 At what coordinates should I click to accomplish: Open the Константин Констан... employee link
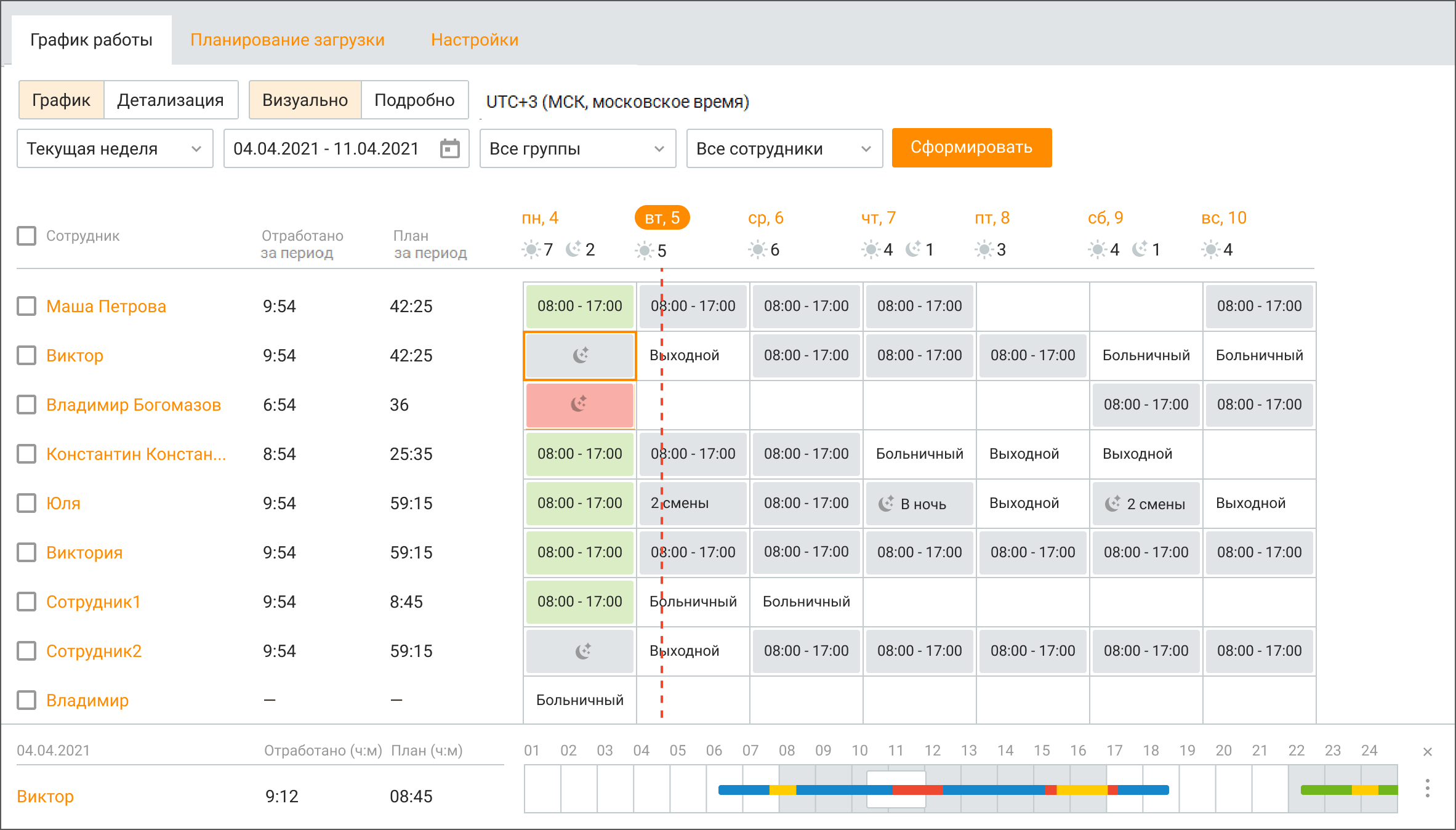(x=136, y=454)
